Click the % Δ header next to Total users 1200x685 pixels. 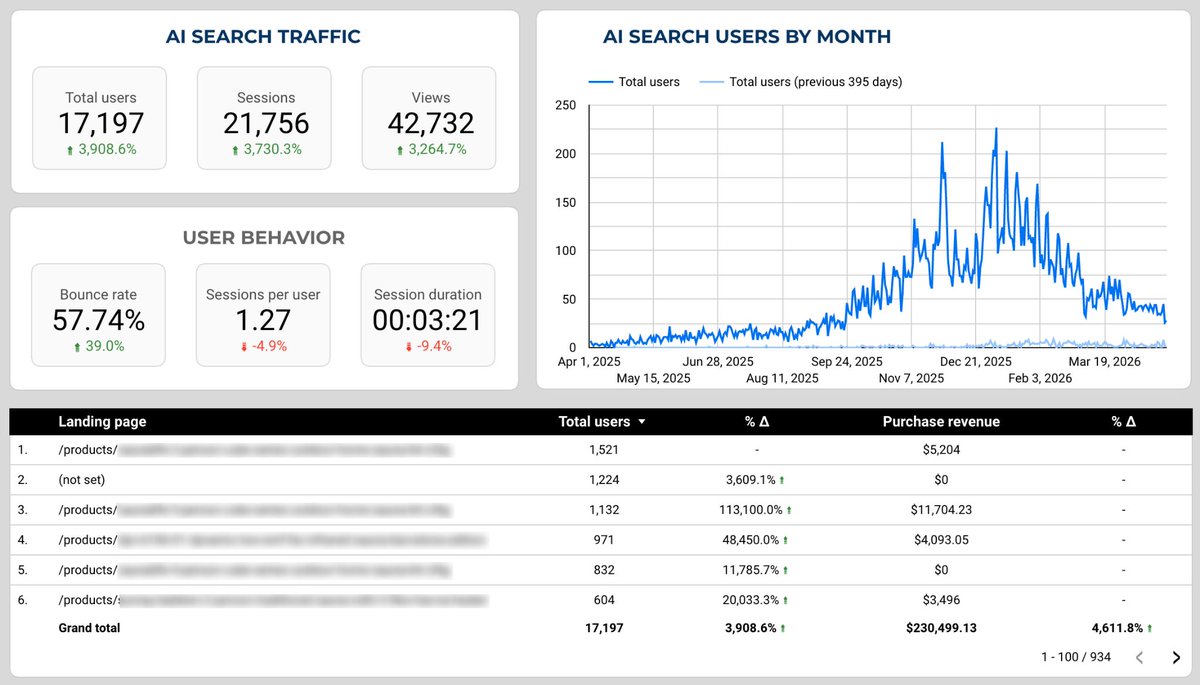[x=757, y=422]
